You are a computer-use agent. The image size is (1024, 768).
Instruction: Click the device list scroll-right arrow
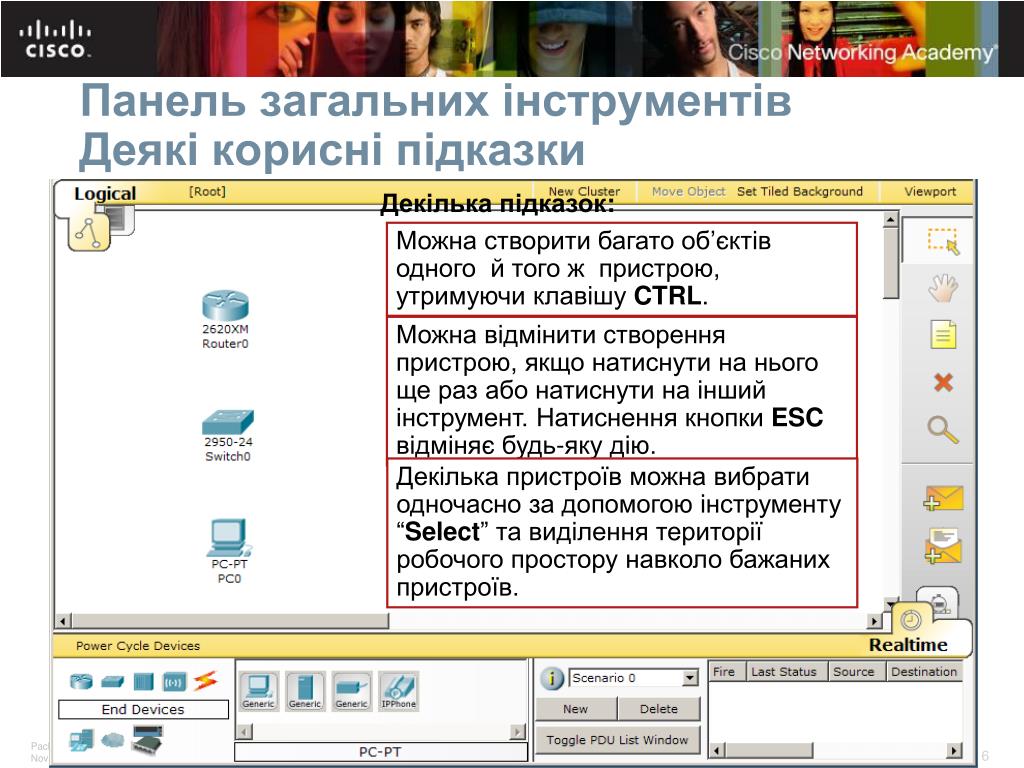pyautogui.click(x=518, y=731)
